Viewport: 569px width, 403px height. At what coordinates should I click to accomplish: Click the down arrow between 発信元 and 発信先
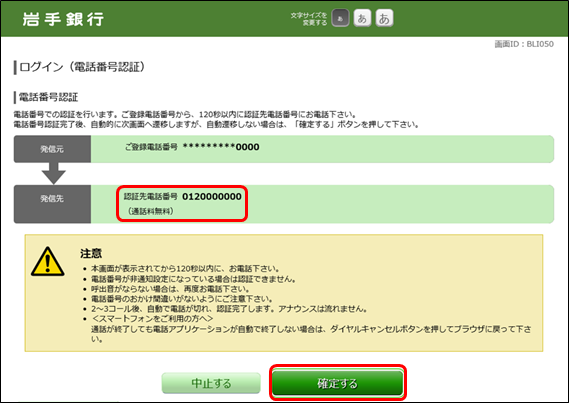click(x=54, y=173)
